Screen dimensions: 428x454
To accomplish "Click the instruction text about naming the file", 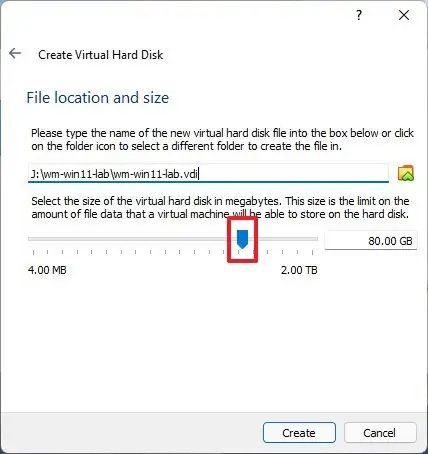I will point(222,139).
